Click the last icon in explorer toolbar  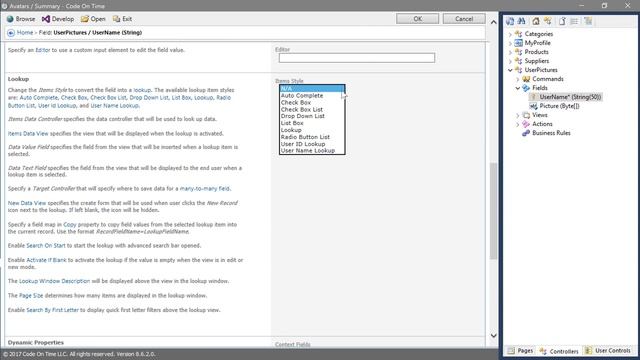point(588,21)
